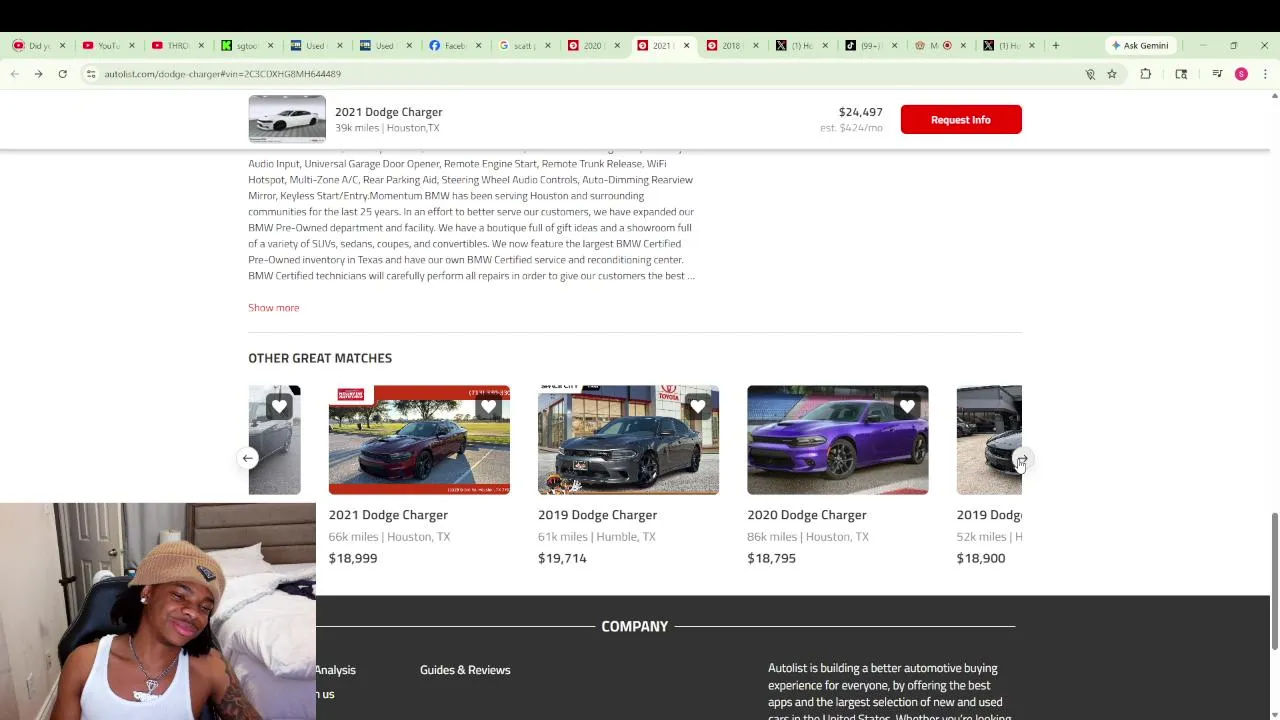Click the $24,497 price in the header
The width and height of the screenshot is (1280, 720).
point(860,112)
